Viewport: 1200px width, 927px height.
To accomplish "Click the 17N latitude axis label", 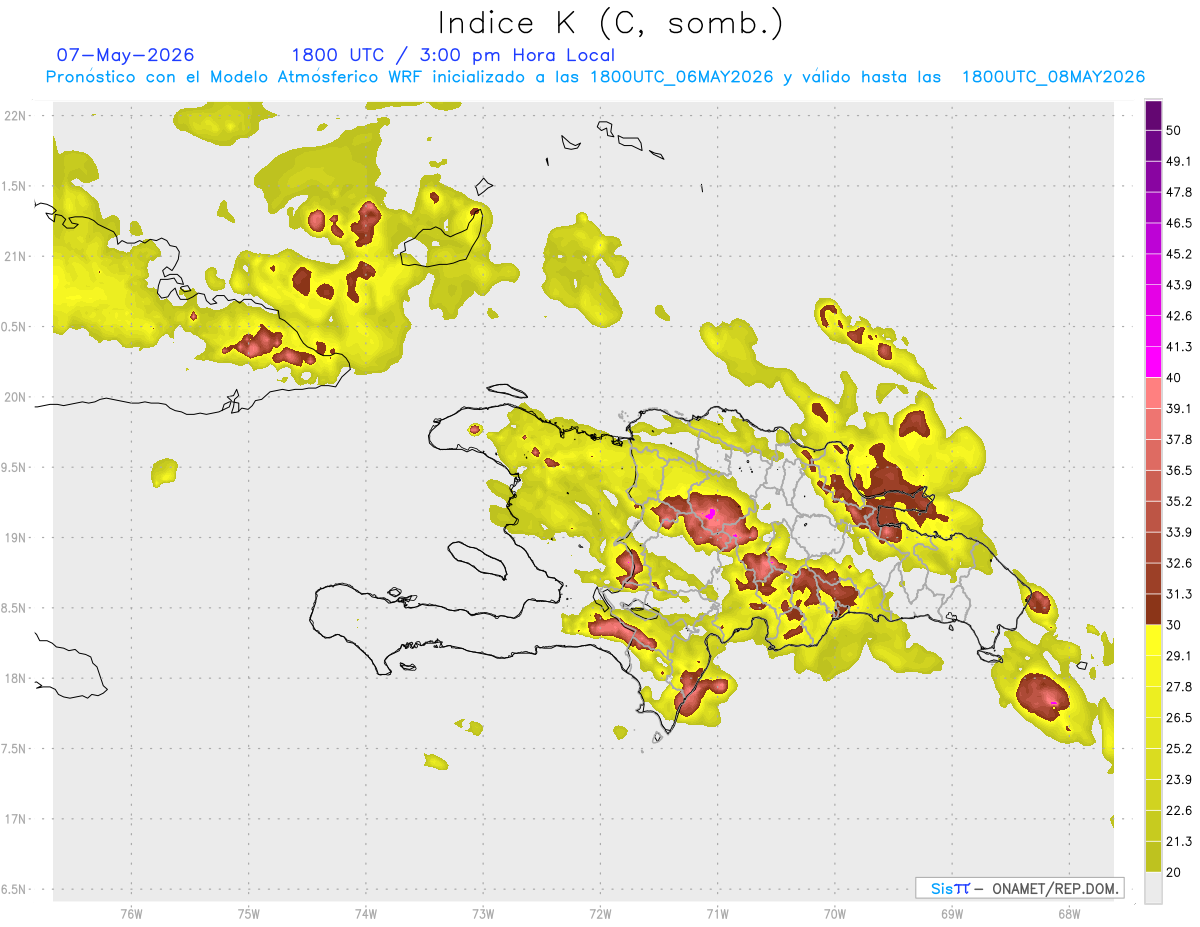I will click(16, 819).
